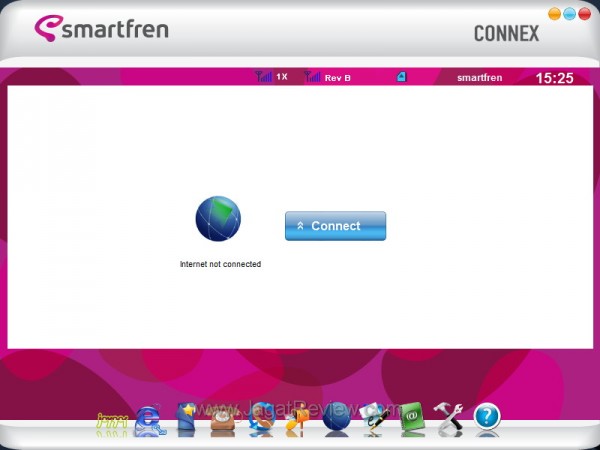
Task: Open the hammer and wrench settings icon
Action: [x=448, y=416]
